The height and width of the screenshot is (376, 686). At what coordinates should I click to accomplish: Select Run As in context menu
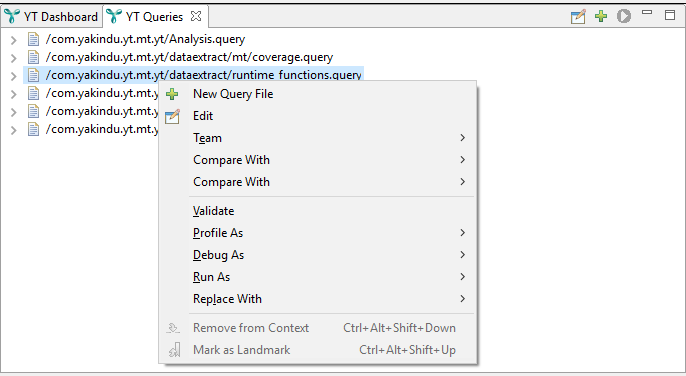point(318,277)
